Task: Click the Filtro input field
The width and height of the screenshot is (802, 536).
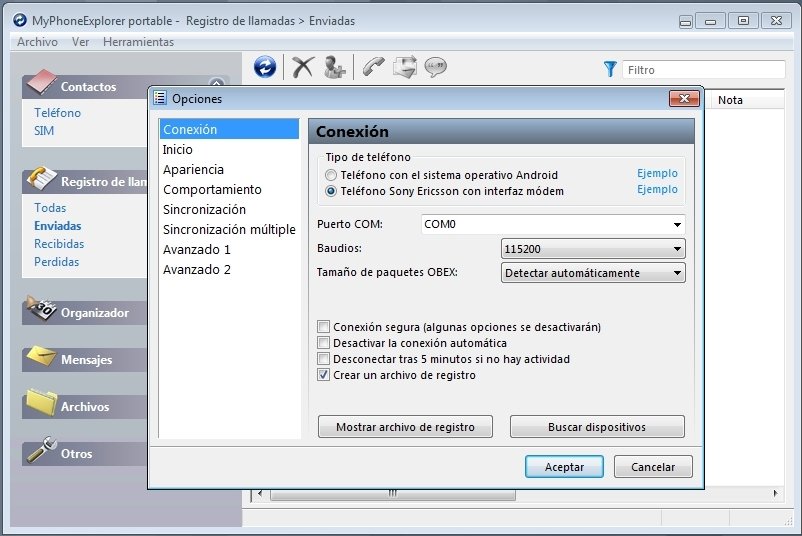Action: click(704, 70)
